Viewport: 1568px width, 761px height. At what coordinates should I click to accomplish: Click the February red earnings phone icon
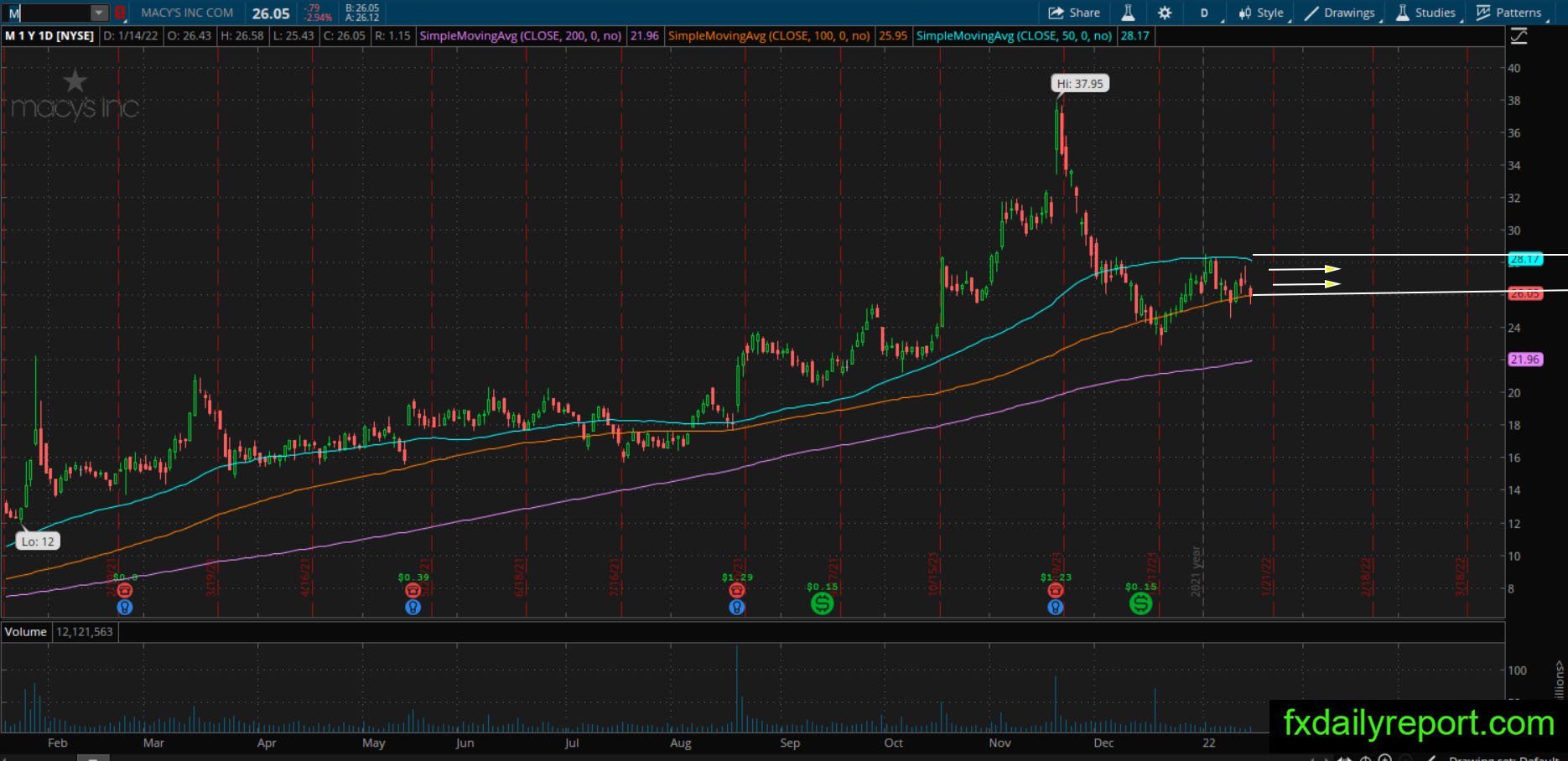click(x=125, y=591)
